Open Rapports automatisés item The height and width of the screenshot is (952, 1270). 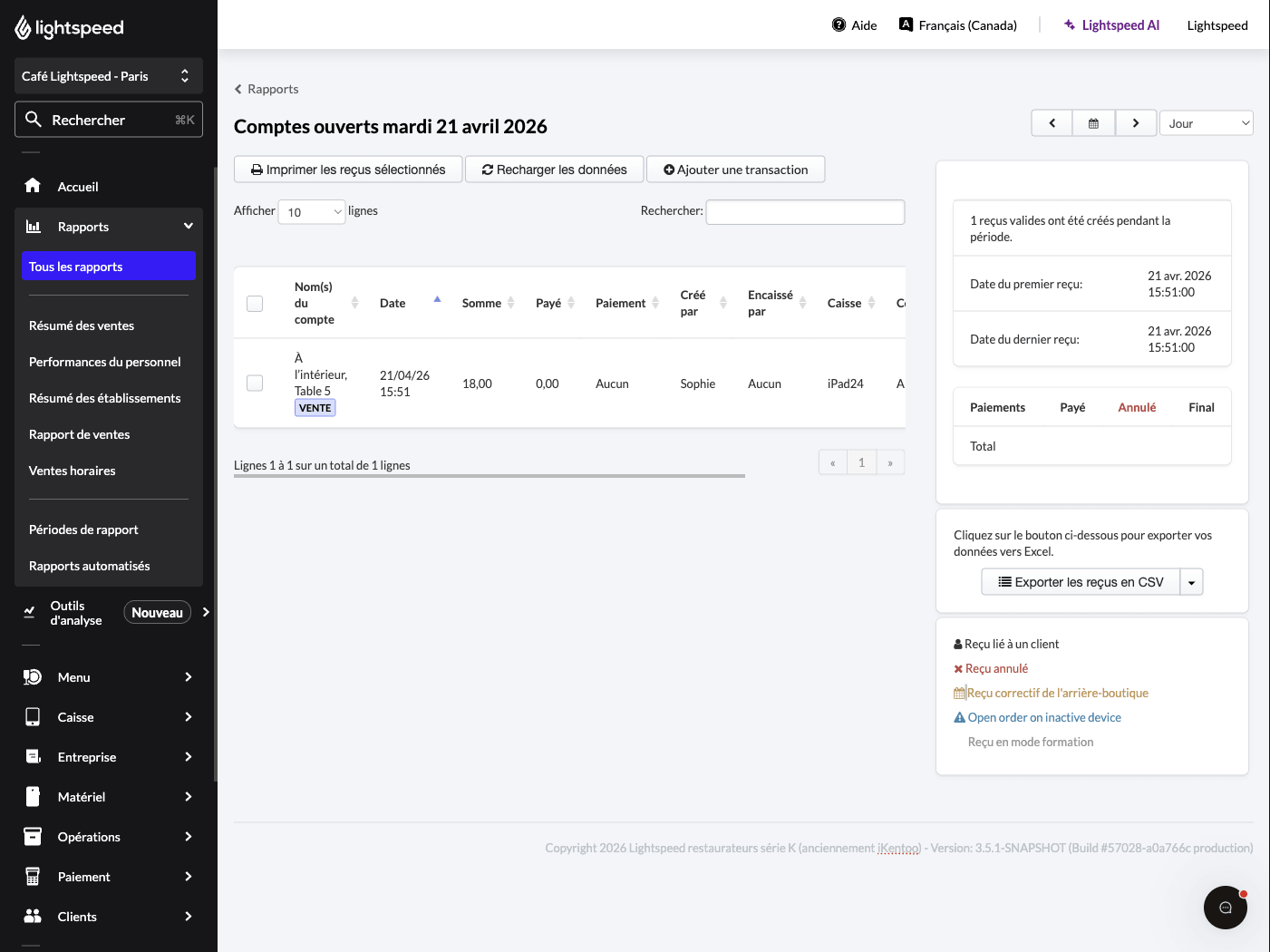(90, 566)
